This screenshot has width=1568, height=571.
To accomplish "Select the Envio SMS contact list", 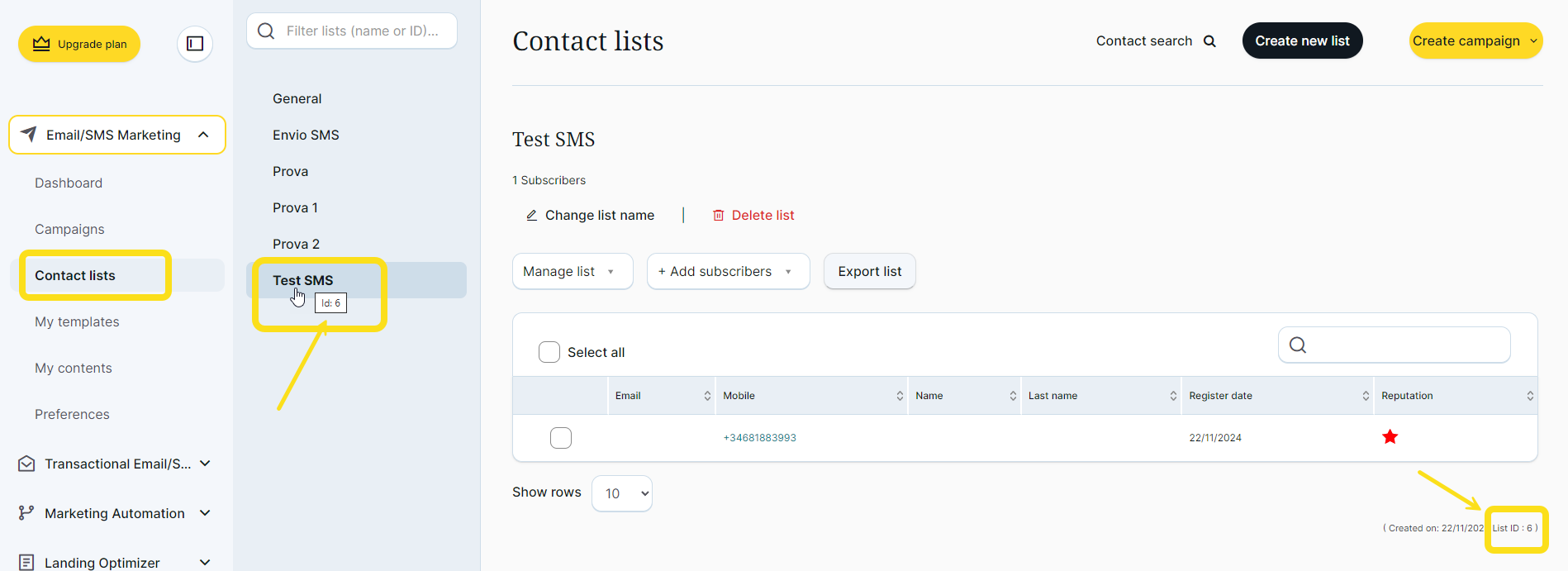I will (x=306, y=135).
